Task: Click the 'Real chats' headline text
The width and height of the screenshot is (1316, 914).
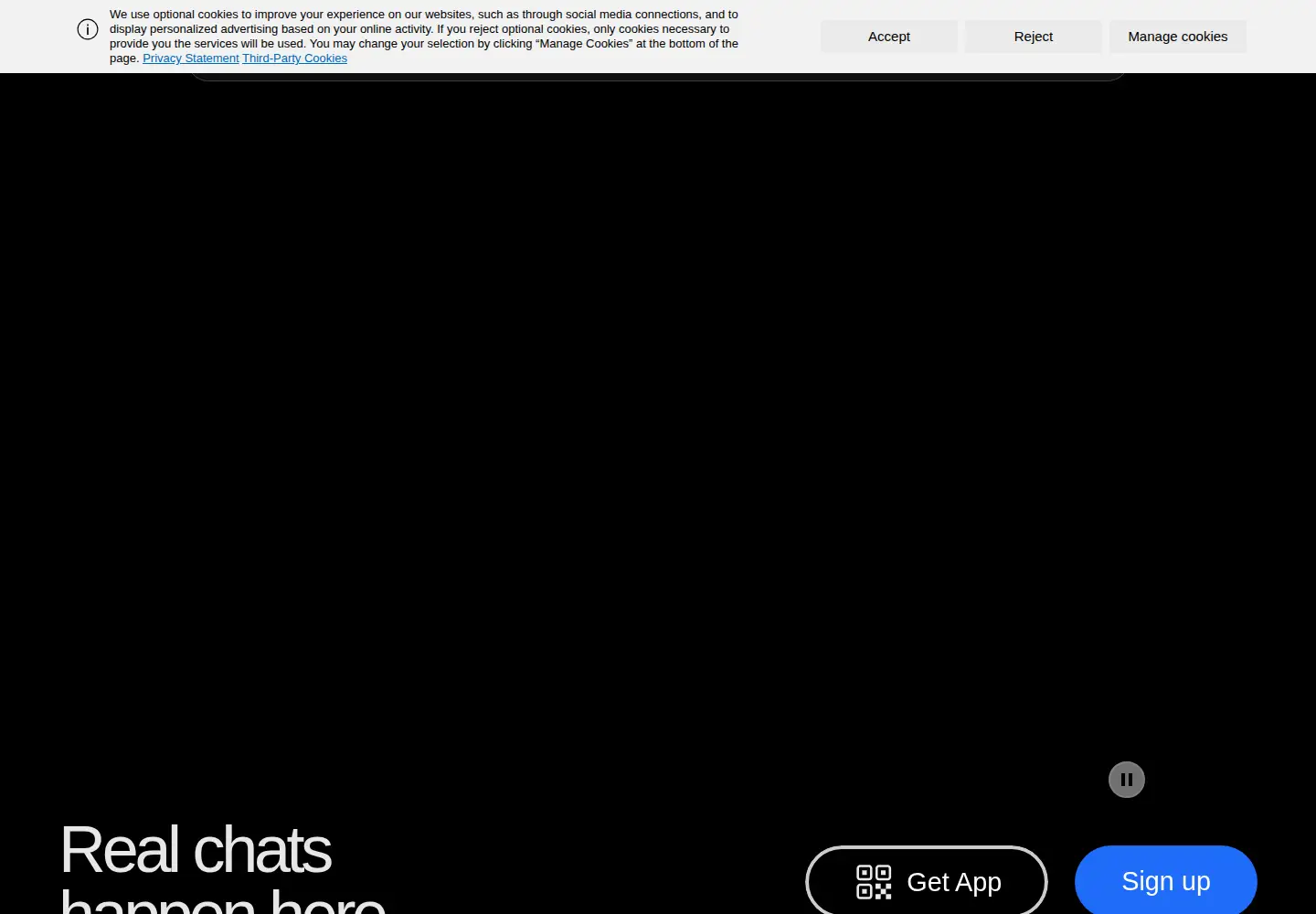Action: pyautogui.click(x=196, y=850)
